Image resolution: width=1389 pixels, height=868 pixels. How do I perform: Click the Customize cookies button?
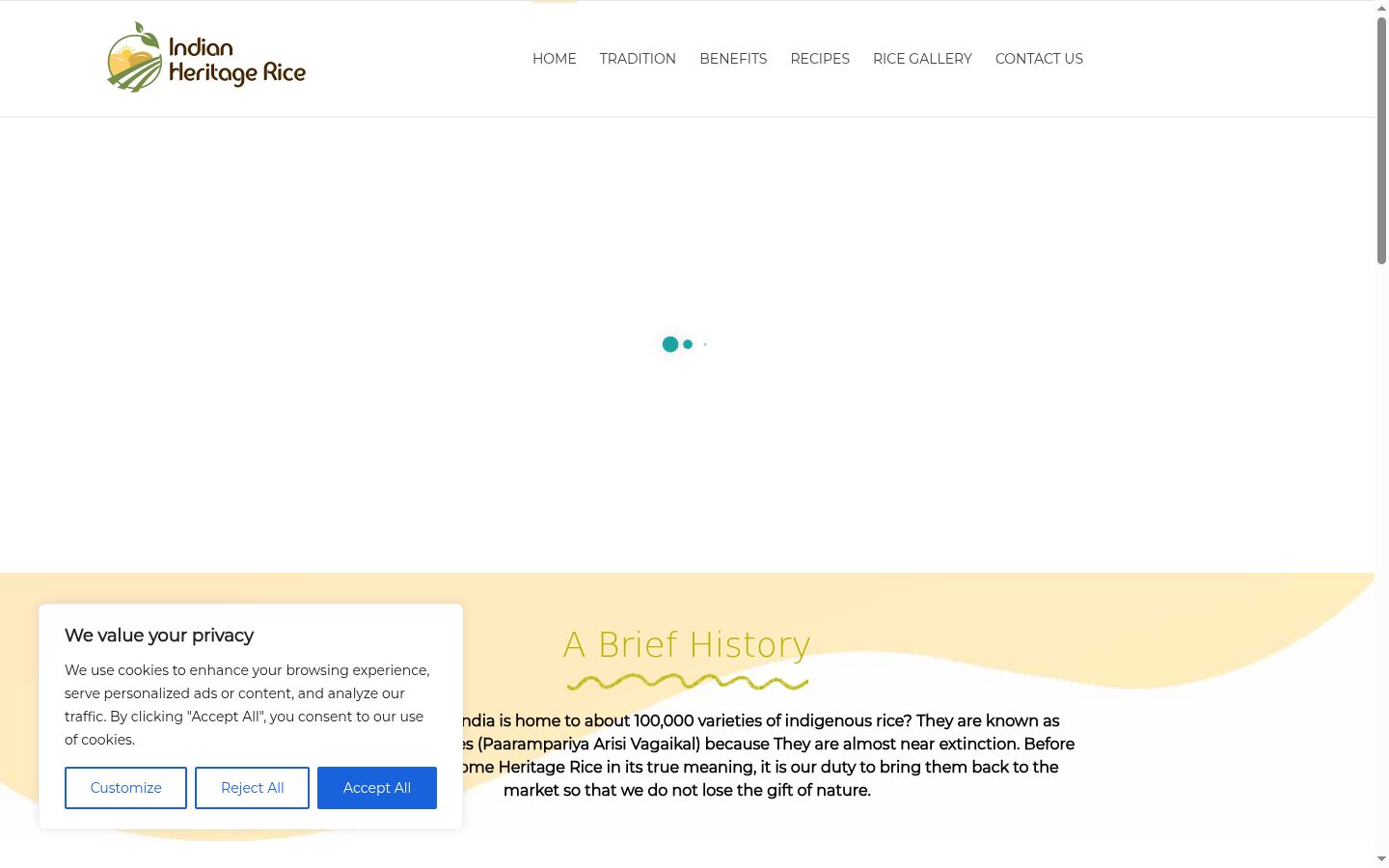[x=125, y=788]
